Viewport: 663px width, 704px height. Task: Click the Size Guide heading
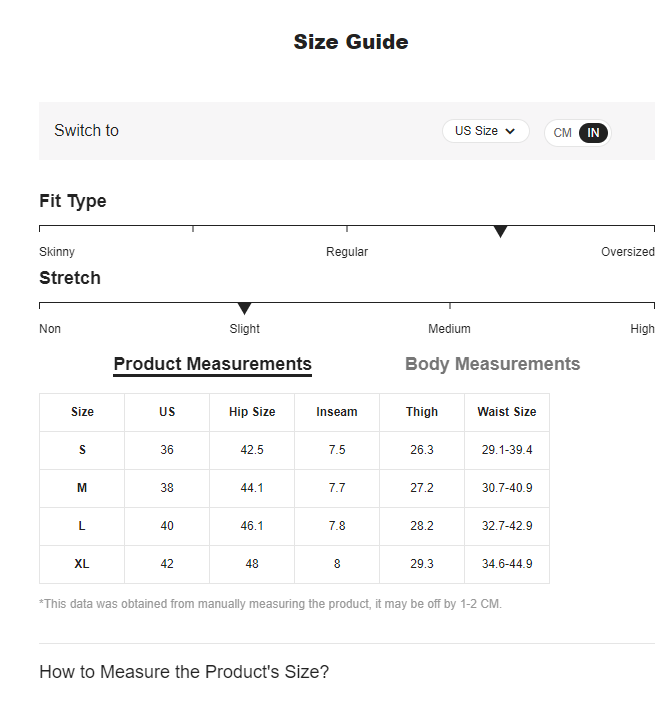[x=350, y=42]
